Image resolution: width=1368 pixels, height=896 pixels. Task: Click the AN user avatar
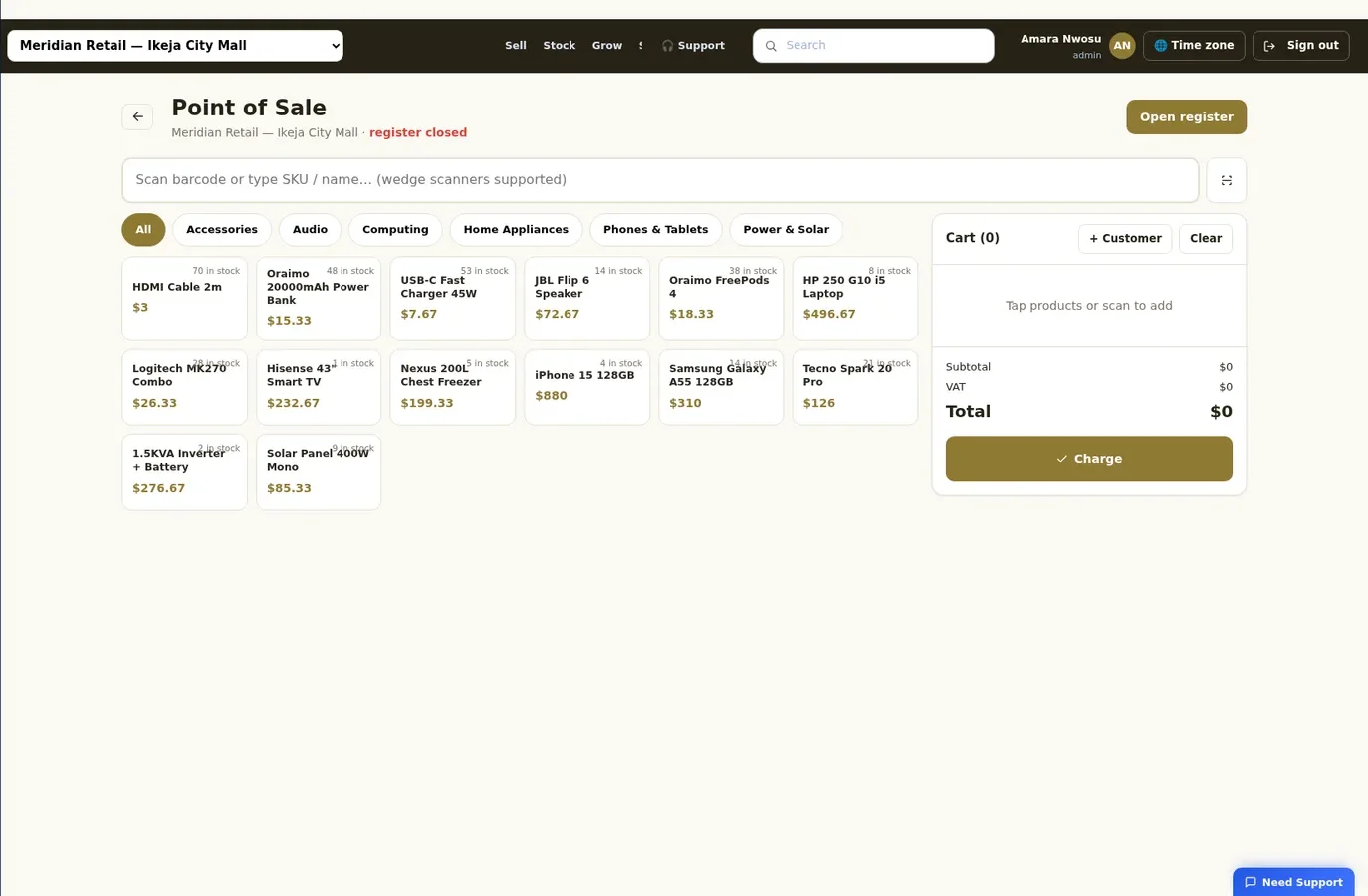pyautogui.click(x=1122, y=46)
